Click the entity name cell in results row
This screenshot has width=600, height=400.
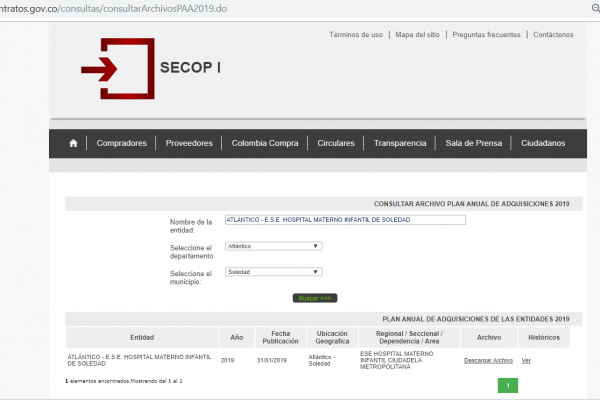click(139, 360)
